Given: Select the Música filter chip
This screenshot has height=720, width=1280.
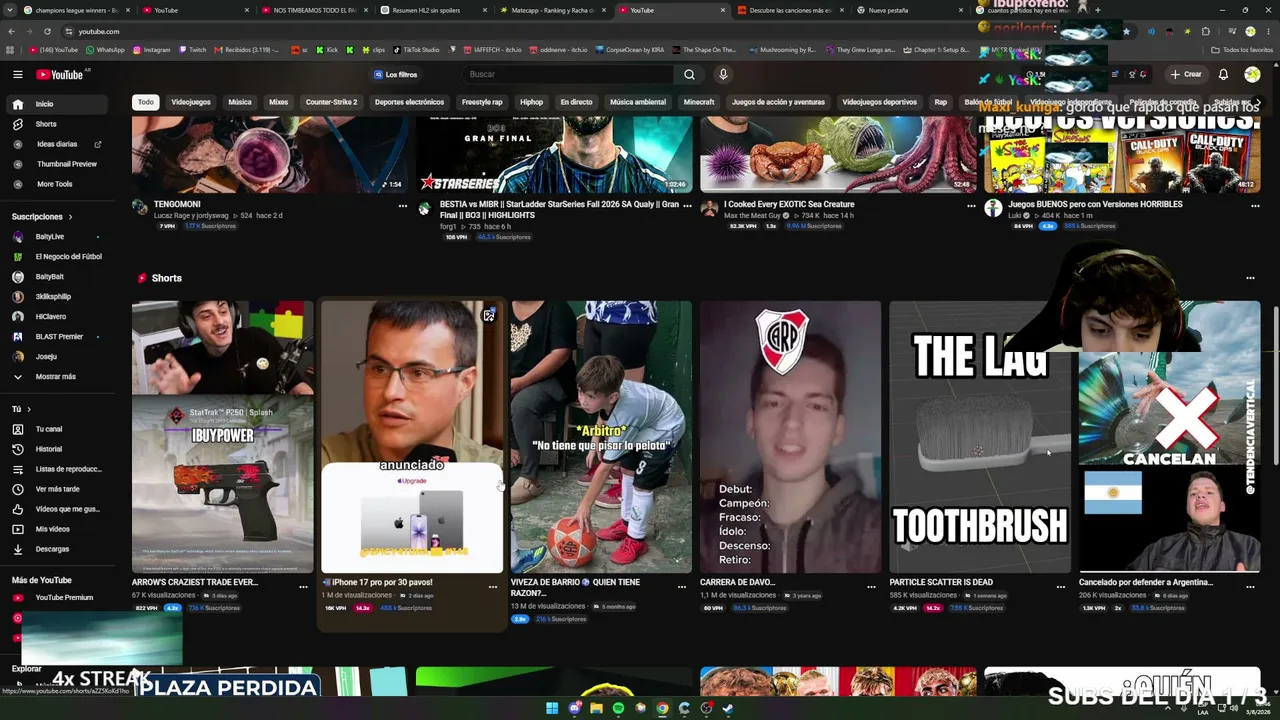Looking at the screenshot, I should 240,102.
